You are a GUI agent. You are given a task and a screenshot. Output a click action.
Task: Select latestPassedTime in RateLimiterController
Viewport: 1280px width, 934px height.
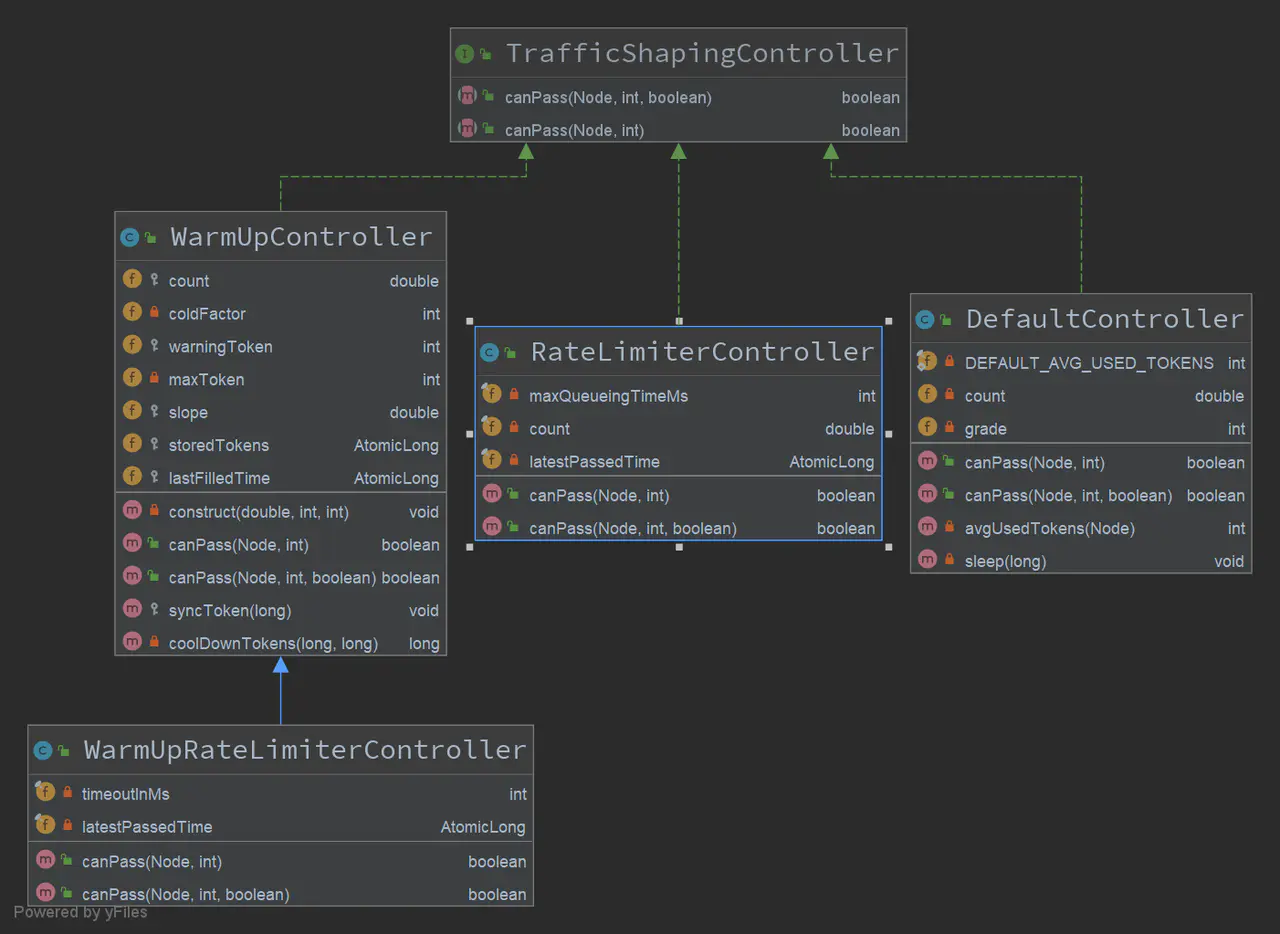(679, 462)
